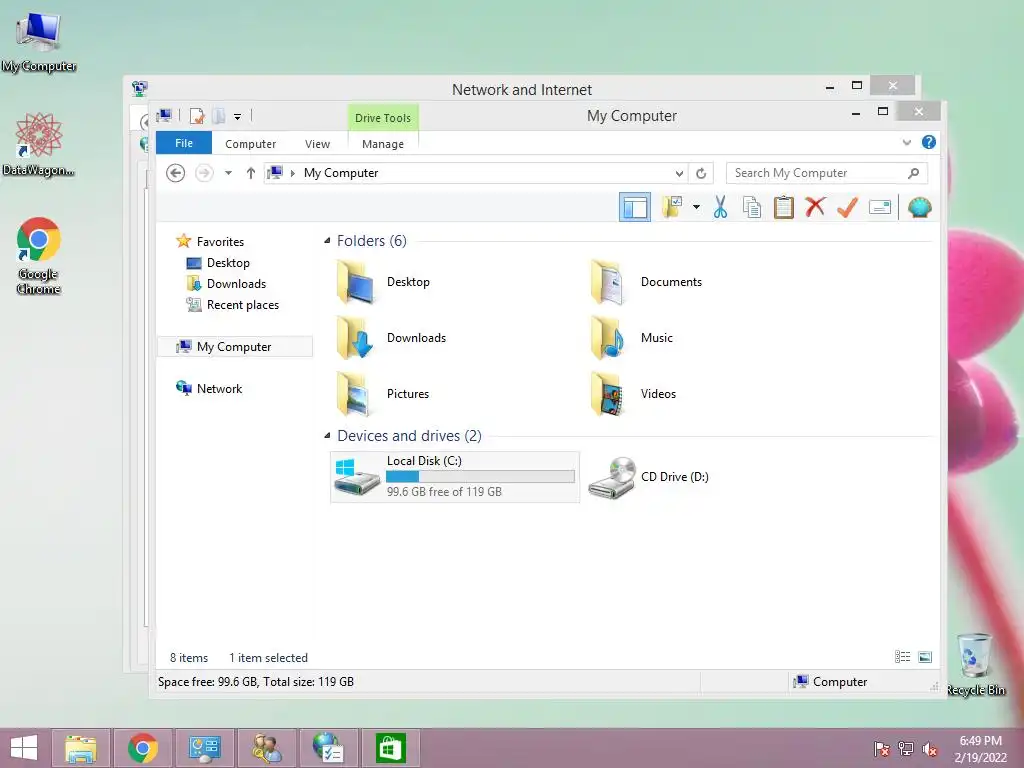
Task: Collapse the Devices and drives (2) group
Action: tap(327, 436)
